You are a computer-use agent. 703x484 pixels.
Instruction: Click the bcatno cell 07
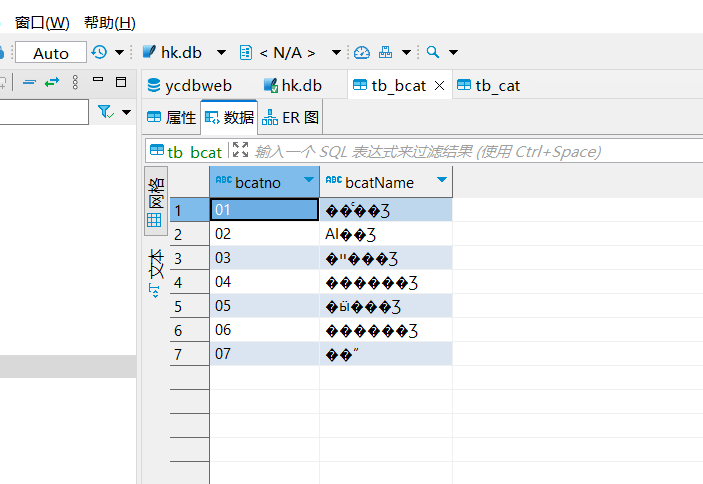[265, 354]
